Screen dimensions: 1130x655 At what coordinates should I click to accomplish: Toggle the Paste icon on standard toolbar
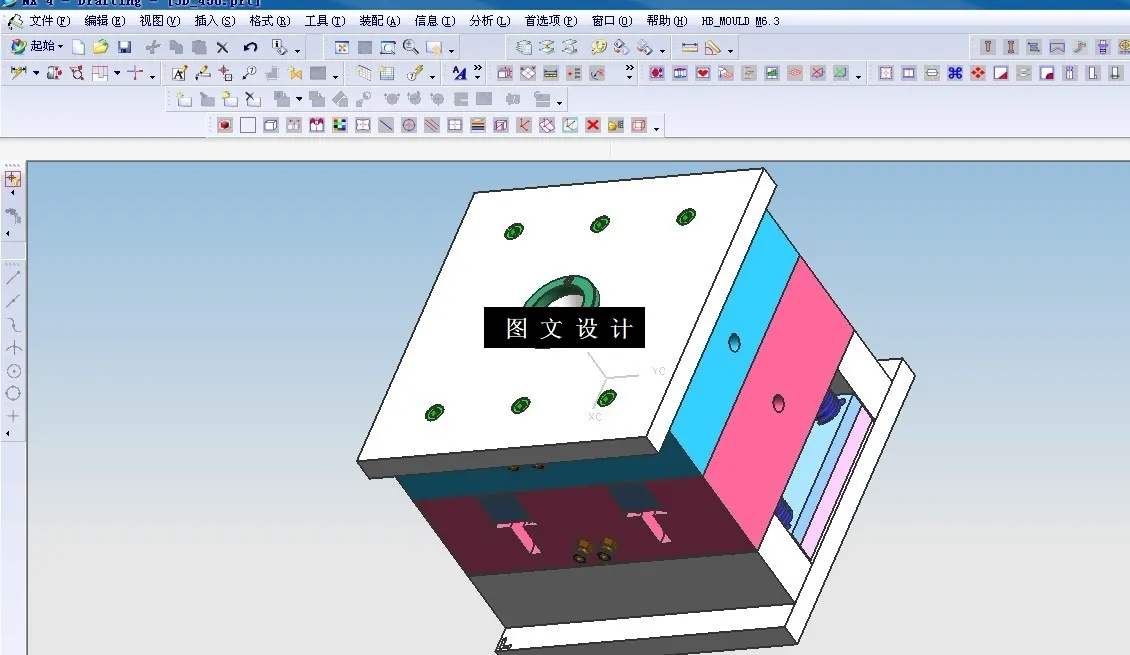[200, 46]
